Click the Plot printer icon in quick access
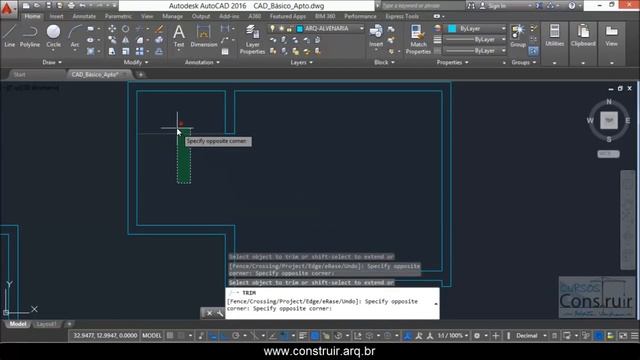This screenshot has height=360, width=640. click(x=71, y=5)
